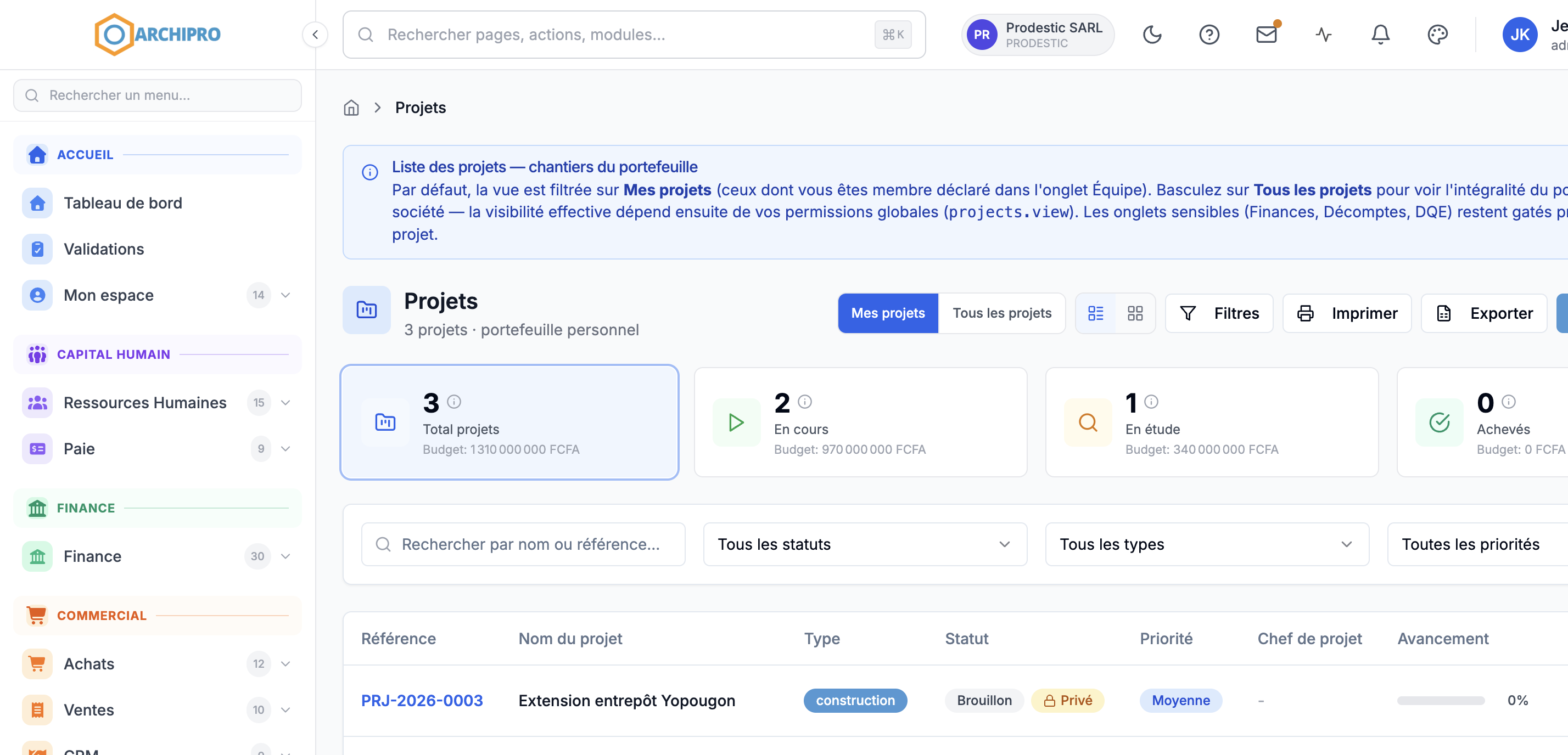Switch to grid view

[x=1135, y=313]
